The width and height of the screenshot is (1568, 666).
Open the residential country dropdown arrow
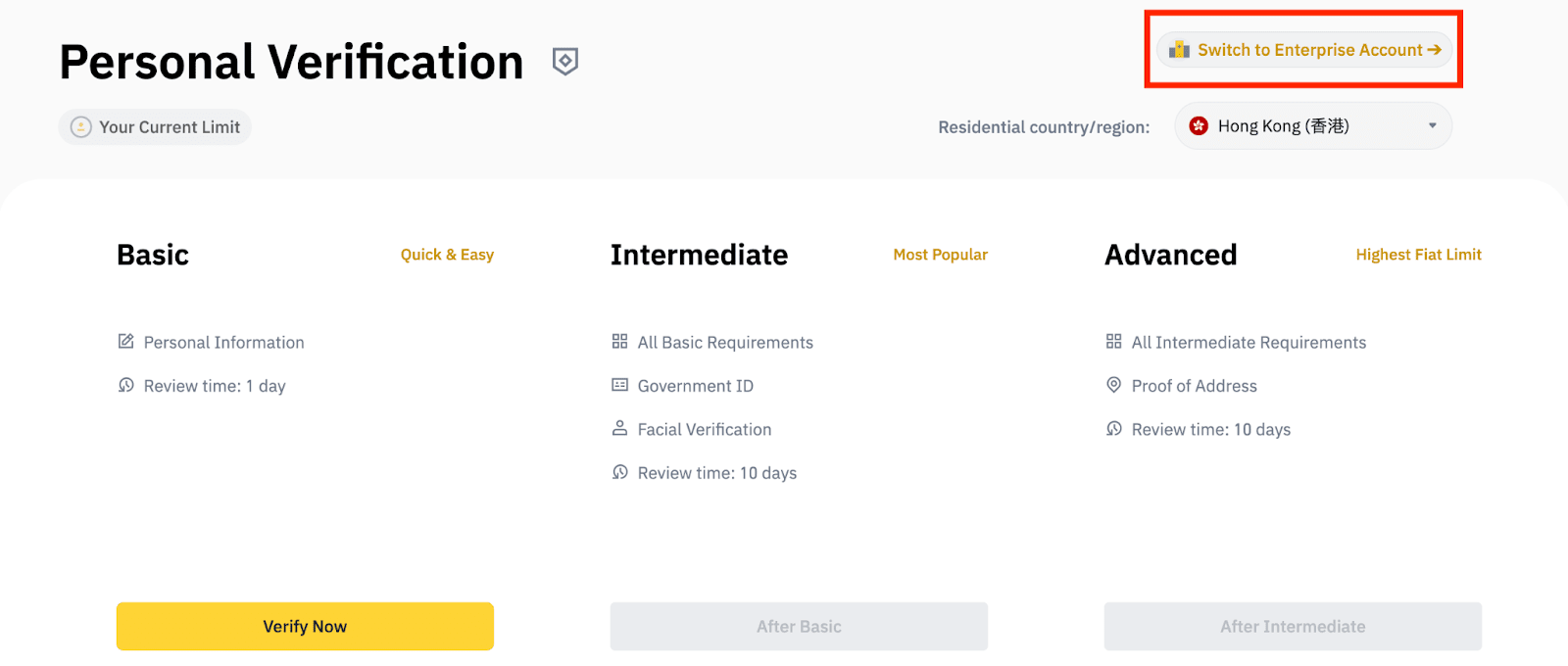coord(1432,125)
